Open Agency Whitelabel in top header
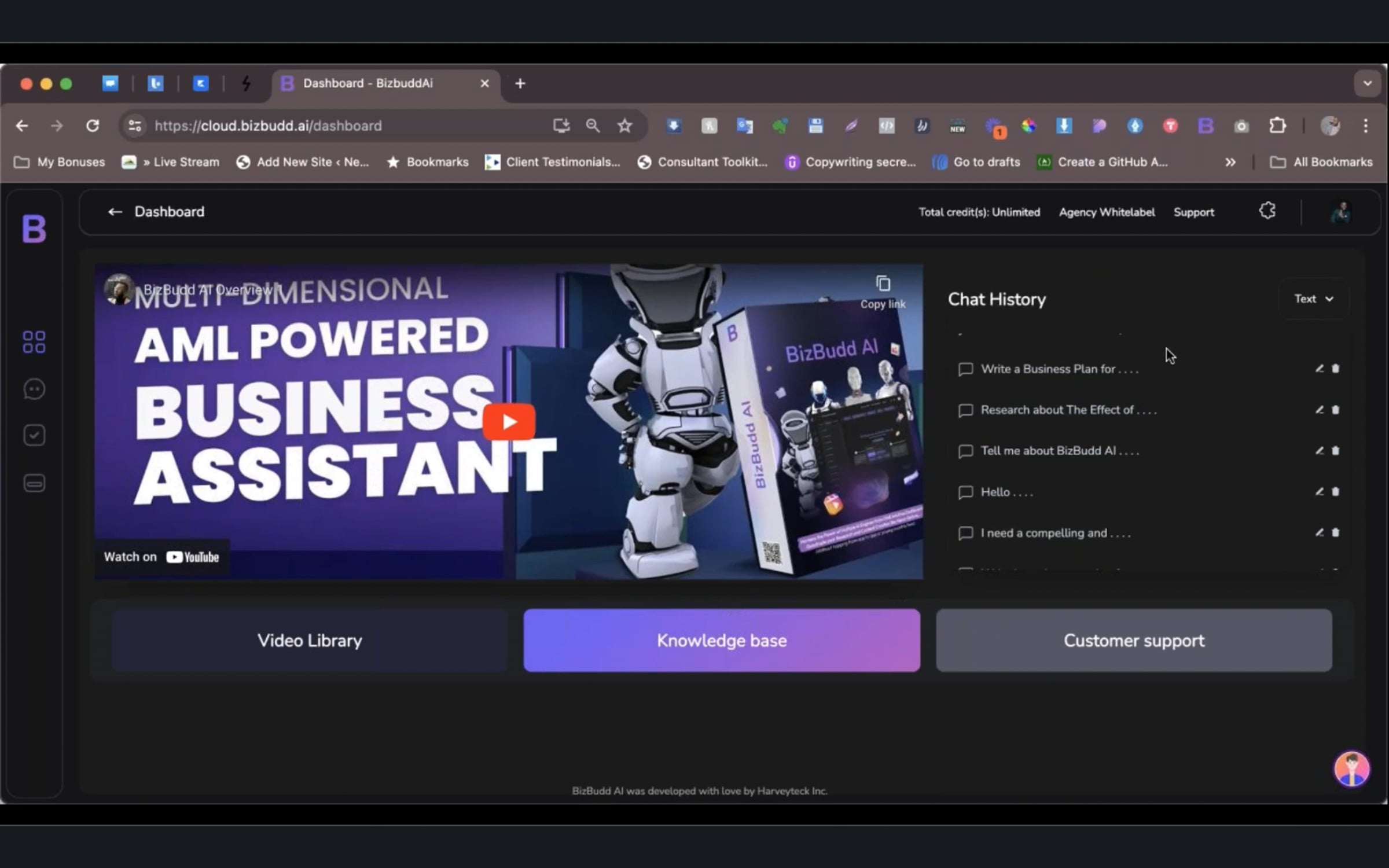Image resolution: width=1389 pixels, height=868 pixels. (x=1107, y=212)
